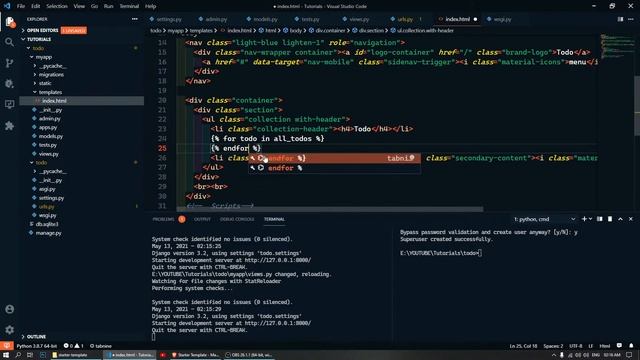
Task: Expand the Open Editors section
Action: coord(42,30)
